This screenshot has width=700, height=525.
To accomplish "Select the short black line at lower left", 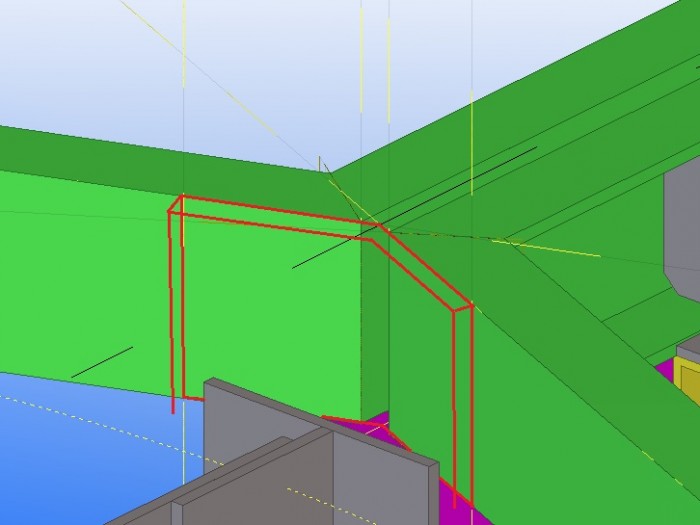I will pyautogui.click(x=102, y=362).
